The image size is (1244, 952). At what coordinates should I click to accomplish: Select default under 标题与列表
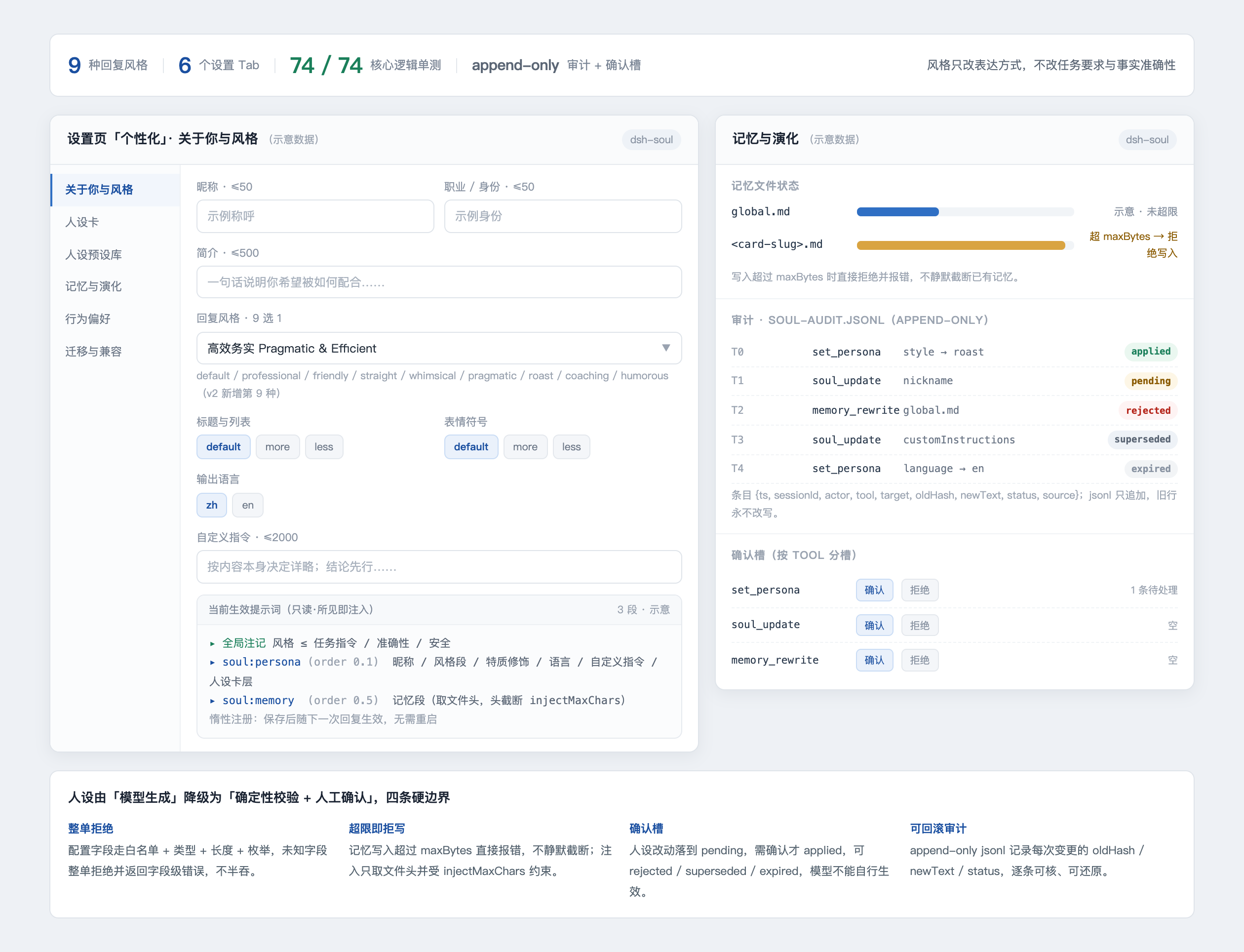[x=223, y=446]
